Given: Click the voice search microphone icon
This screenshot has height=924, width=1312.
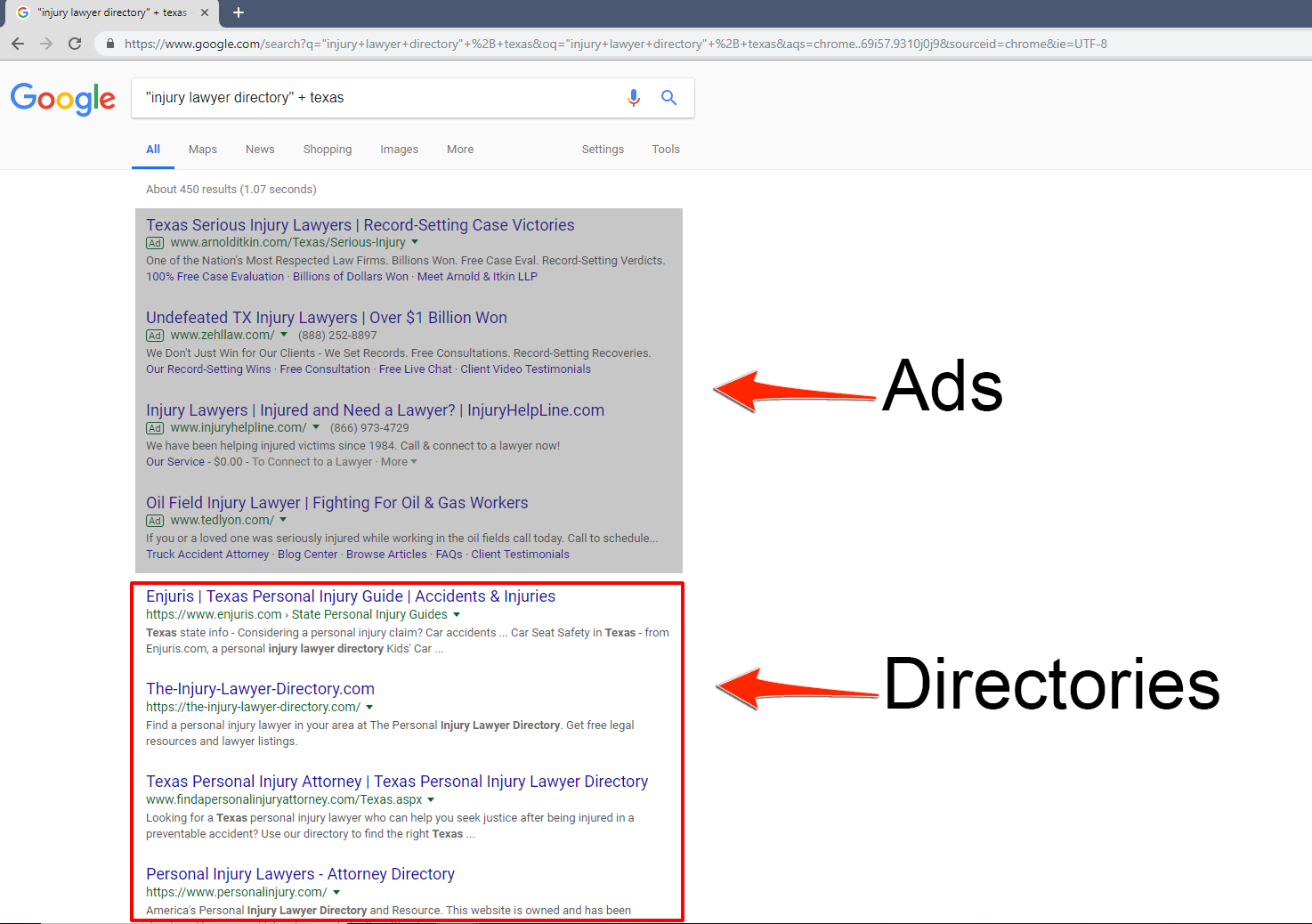Looking at the screenshot, I should [x=634, y=98].
